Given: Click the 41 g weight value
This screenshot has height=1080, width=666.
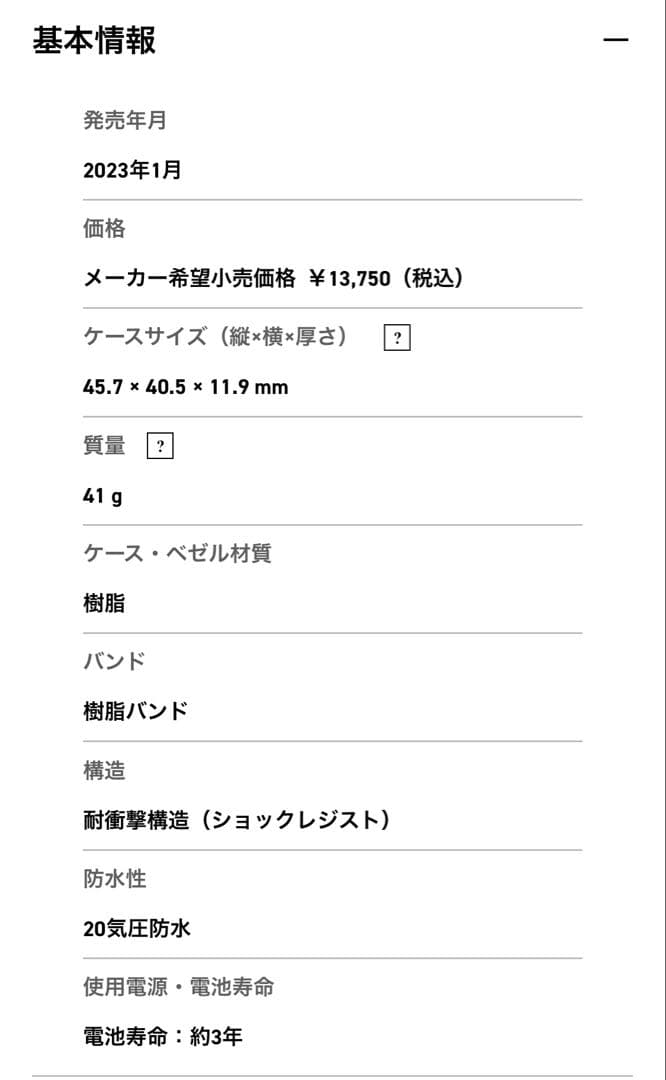Looking at the screenshot, I should point(103,495).
